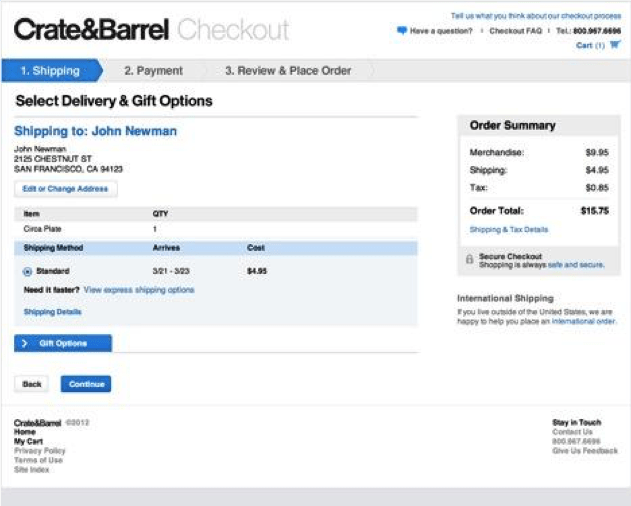The image size is (631, 506).
Task: Open the Checkout FAQ link
Action: [516, 31]
